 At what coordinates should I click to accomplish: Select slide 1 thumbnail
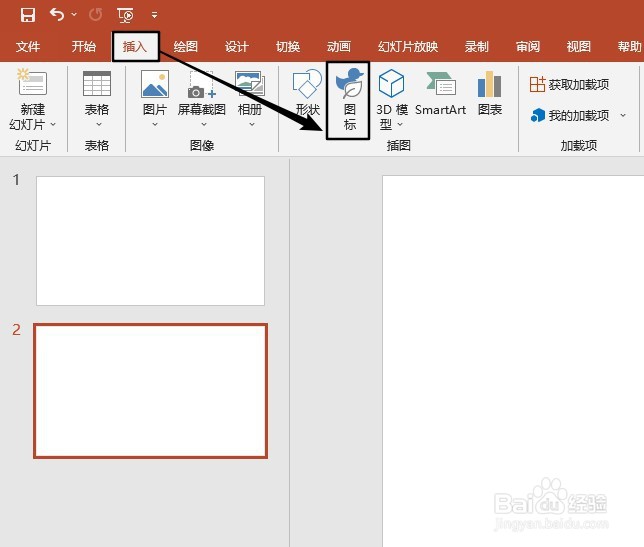click(x=150, y=241)
